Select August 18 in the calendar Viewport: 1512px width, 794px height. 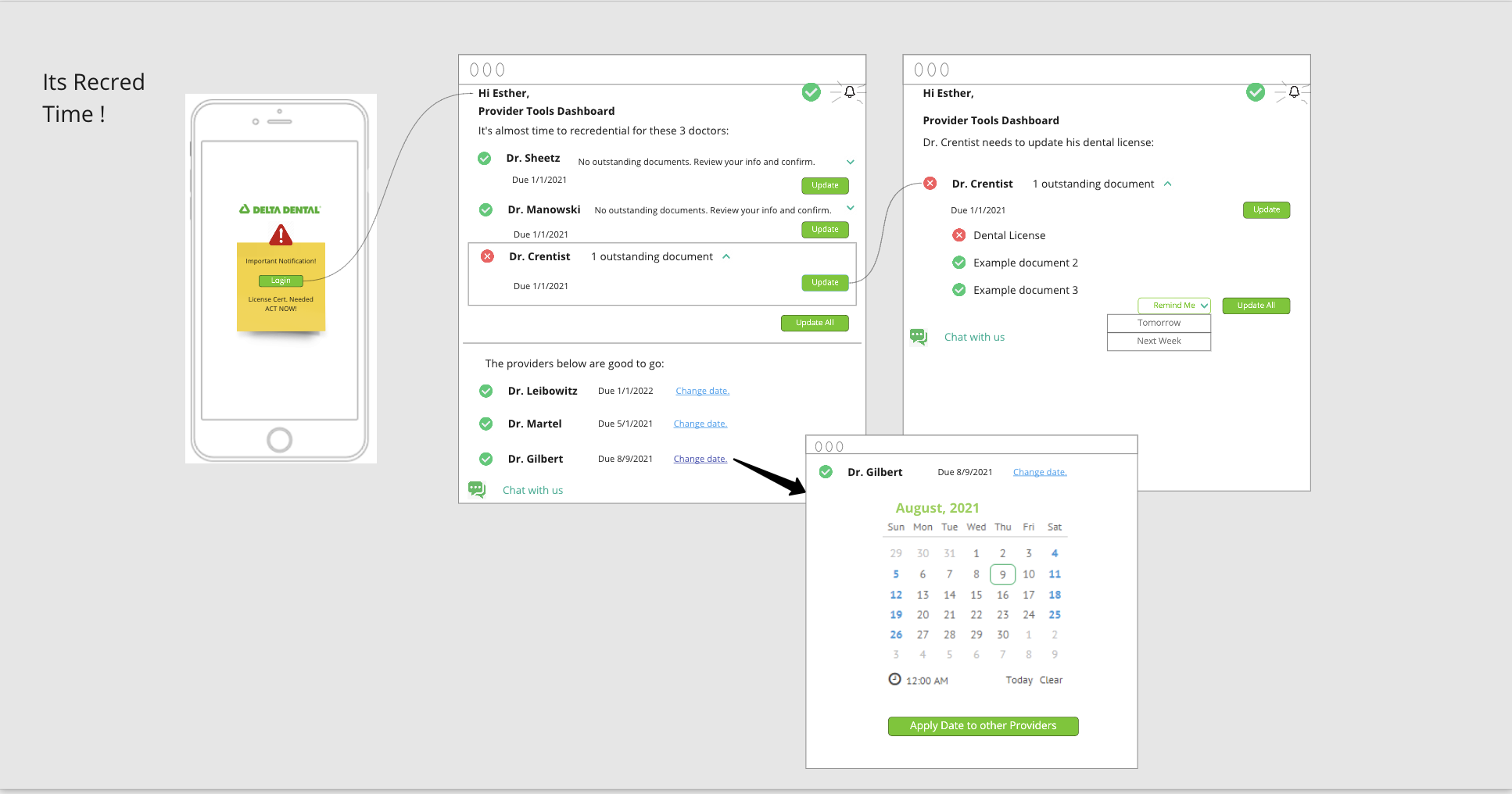click(1055, 595)
